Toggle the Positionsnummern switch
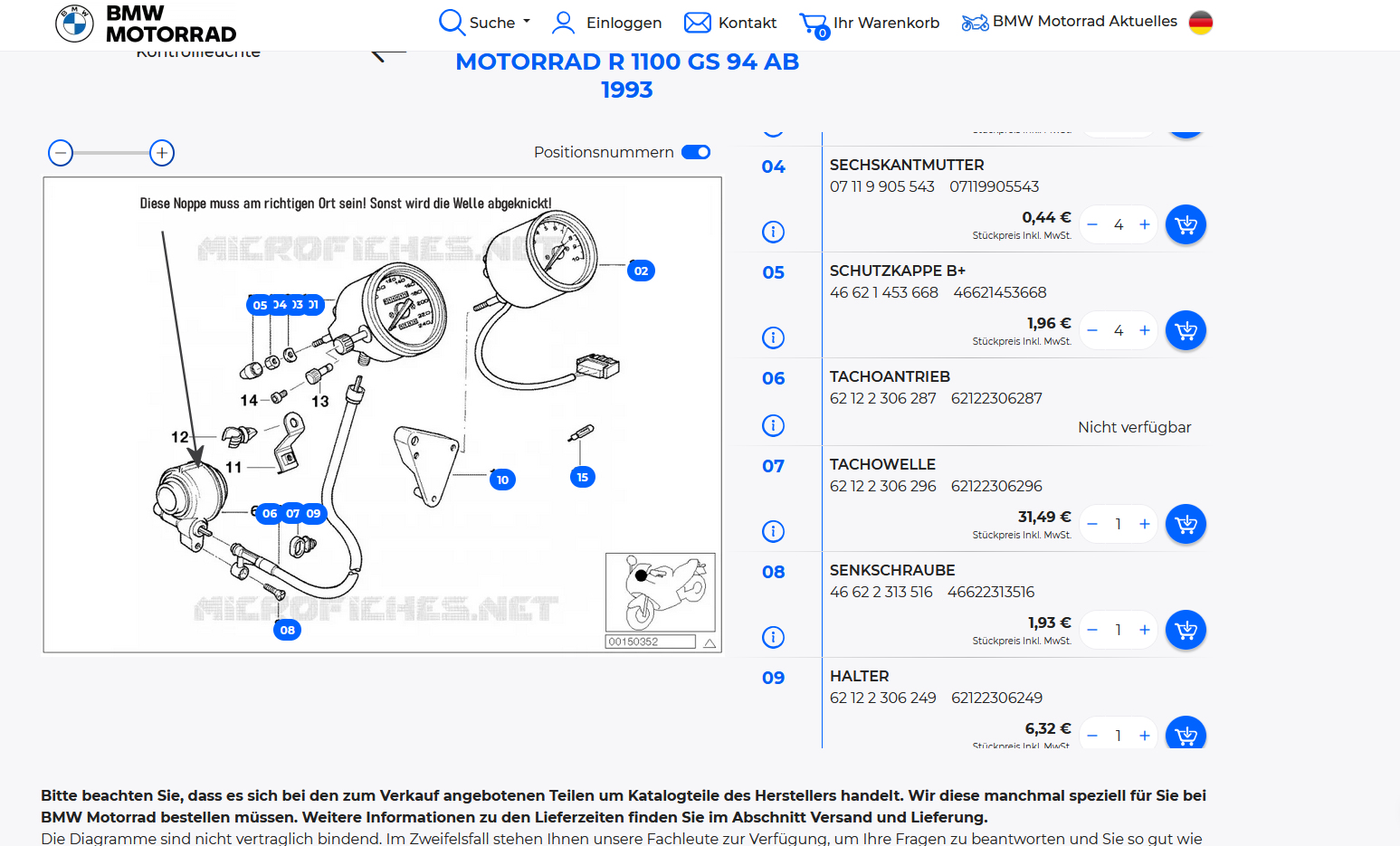This screenshot has height=846, width=1400. point(696,152)
